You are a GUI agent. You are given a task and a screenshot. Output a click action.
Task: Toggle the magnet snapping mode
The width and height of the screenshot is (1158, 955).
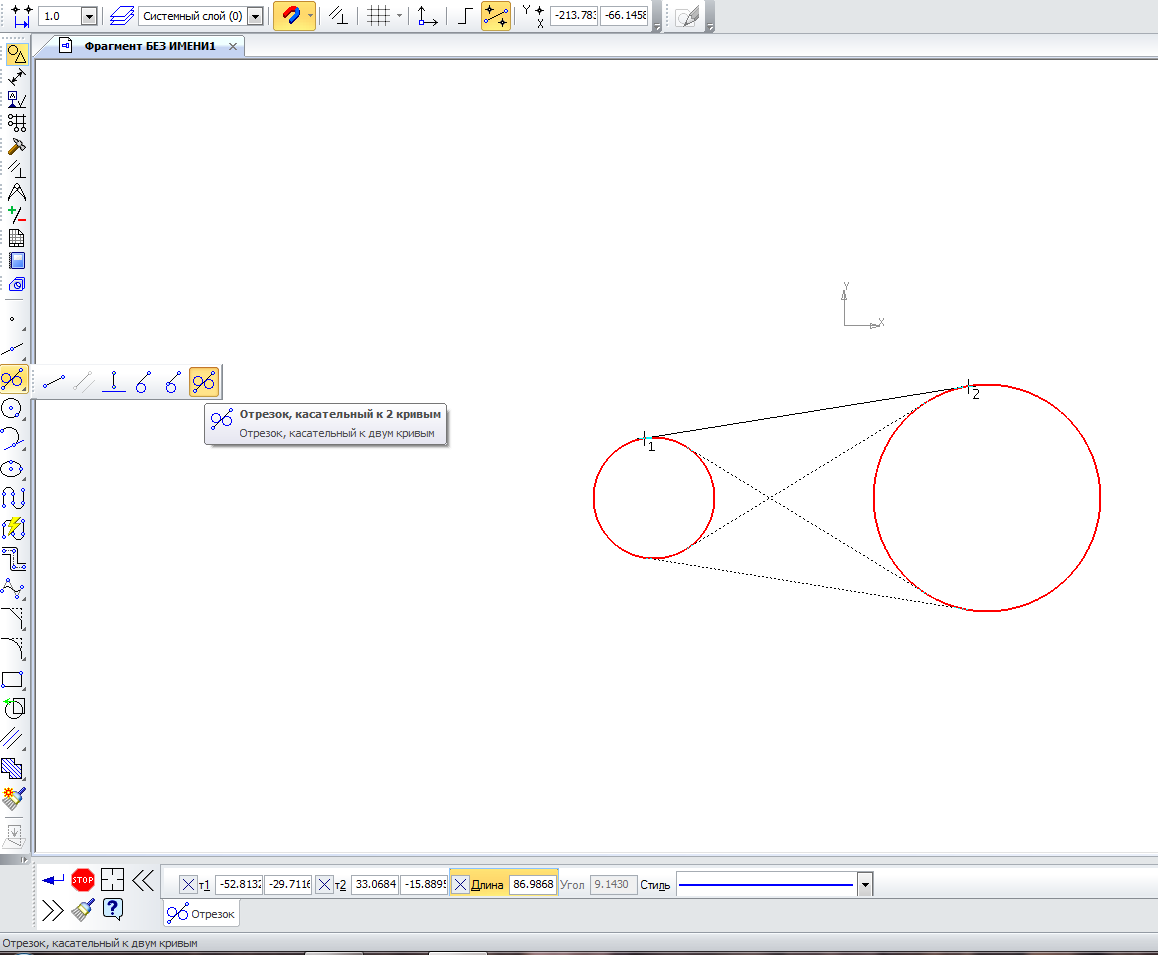tap(290, 16)
